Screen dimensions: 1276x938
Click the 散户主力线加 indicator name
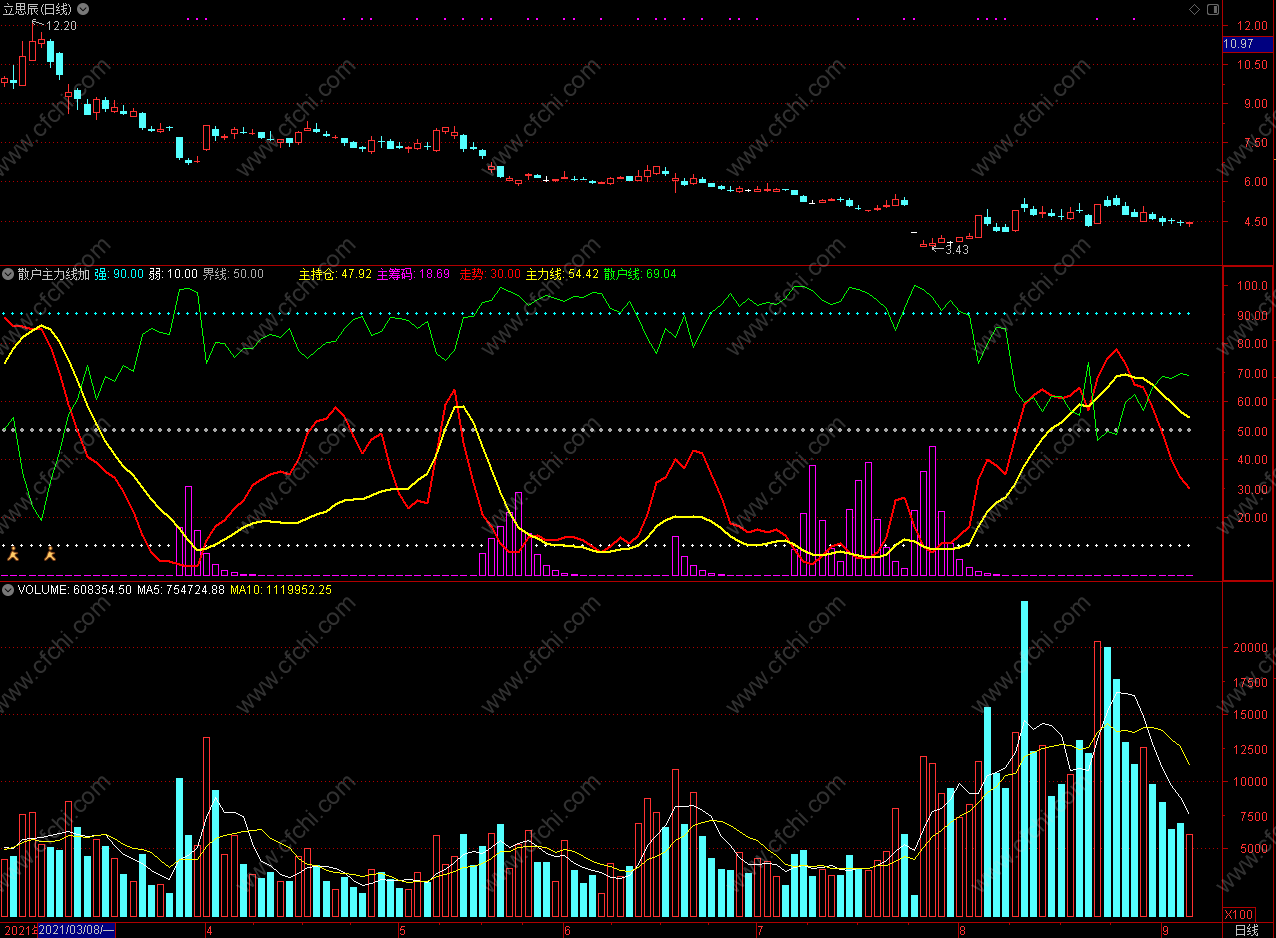pos(54,273)
